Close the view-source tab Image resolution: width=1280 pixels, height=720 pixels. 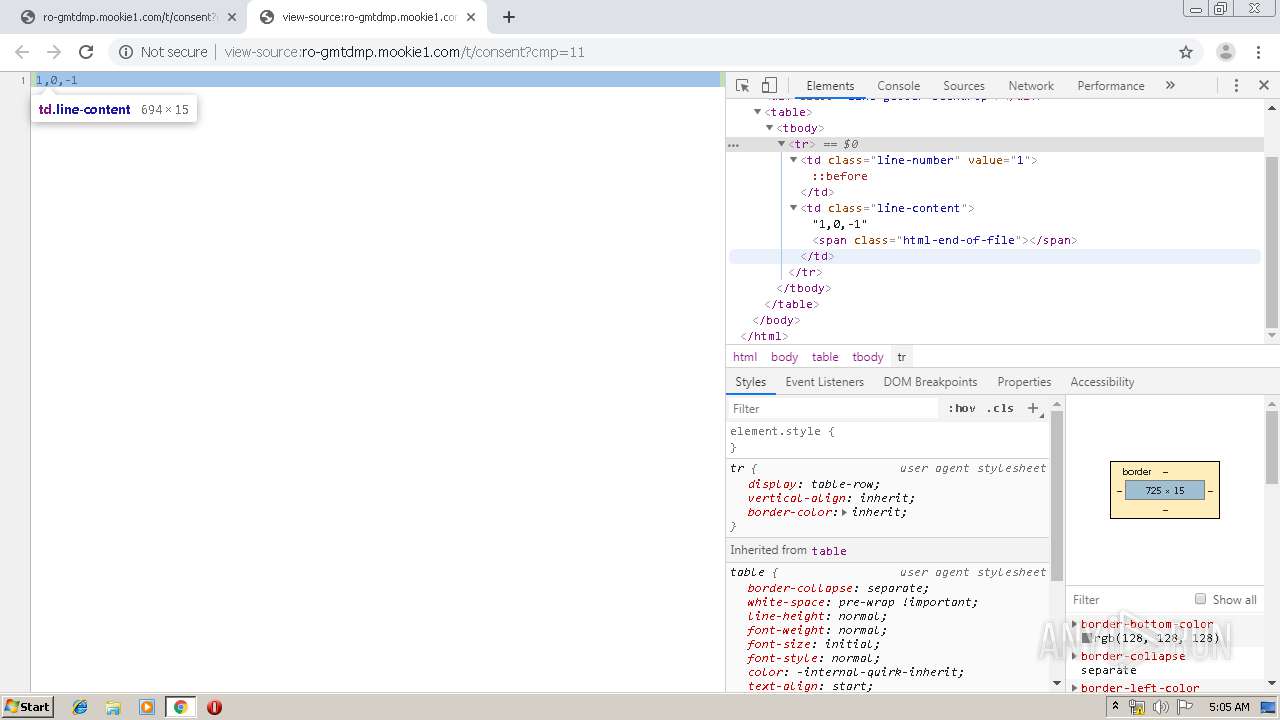471,17
